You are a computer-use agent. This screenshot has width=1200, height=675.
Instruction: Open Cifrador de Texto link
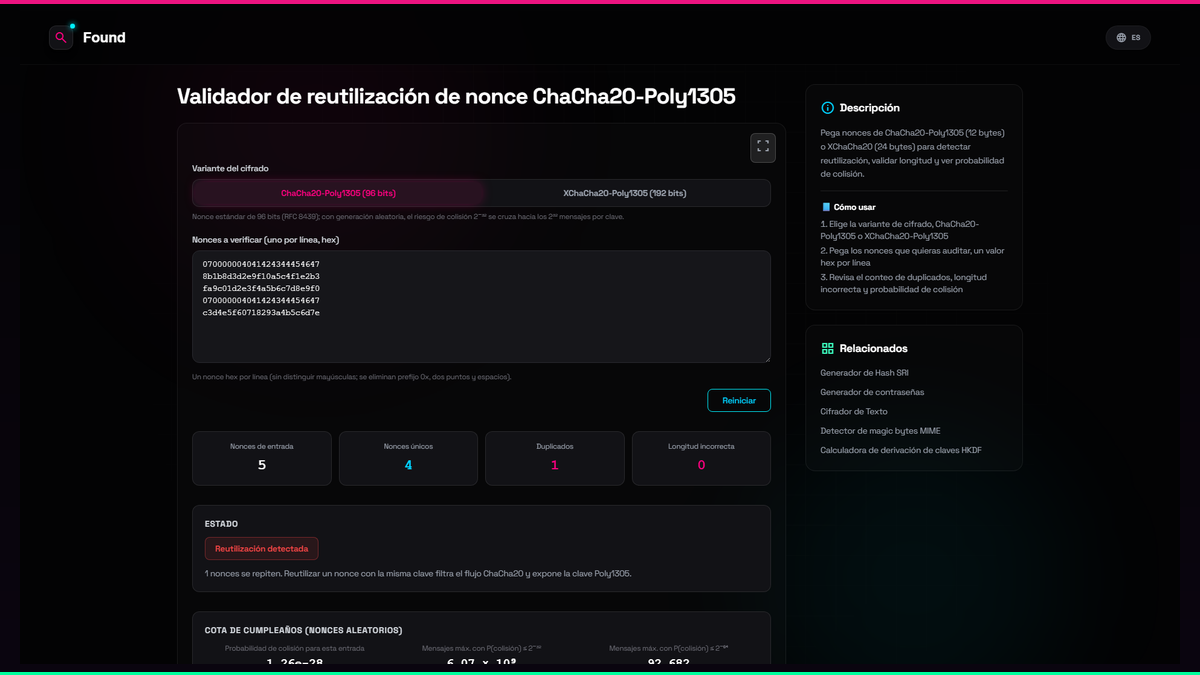point(854,411)
